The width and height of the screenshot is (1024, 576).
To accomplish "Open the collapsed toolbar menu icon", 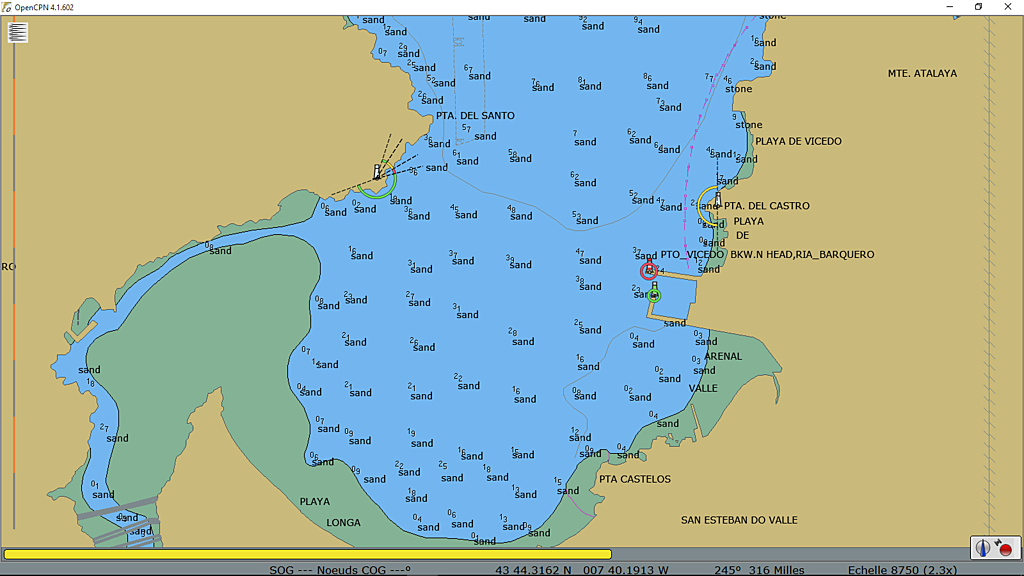I will tap(18, 32).
